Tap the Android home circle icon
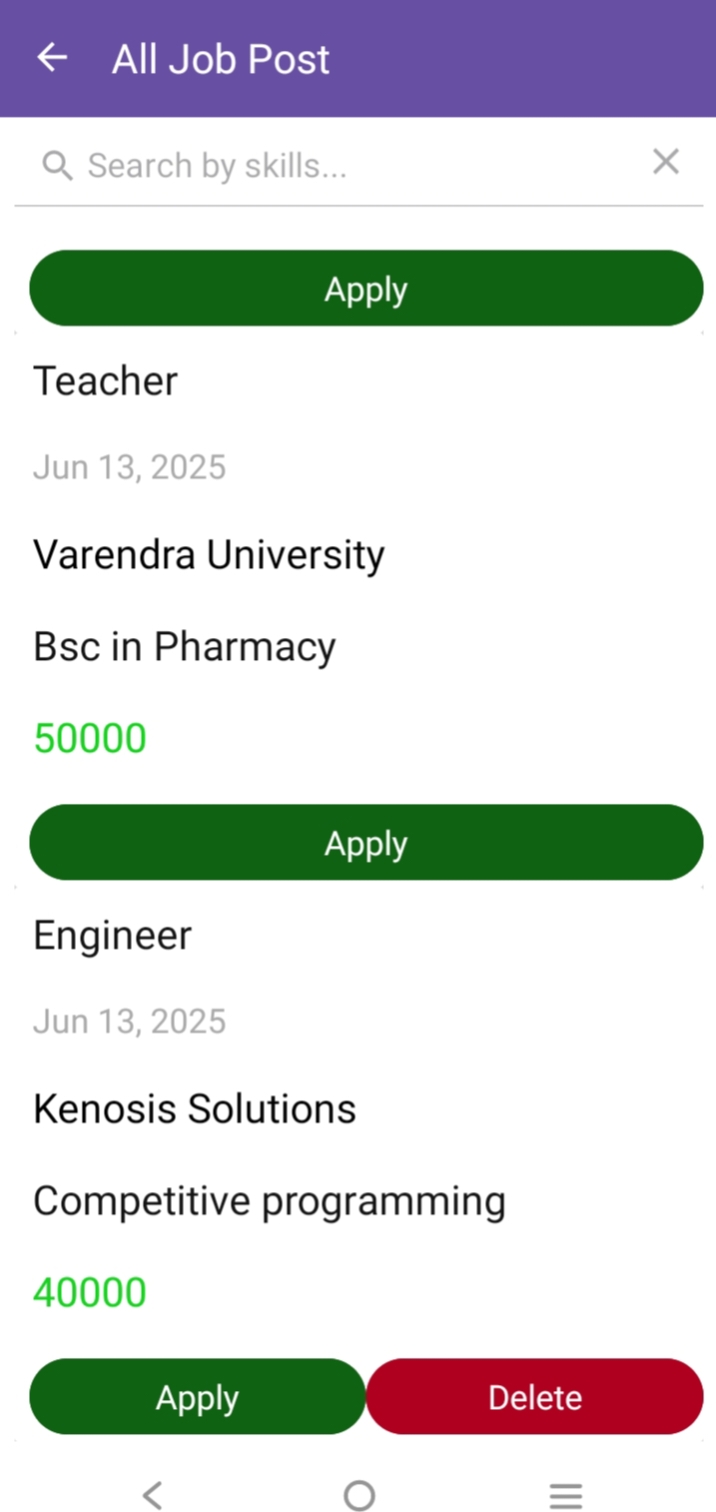 359,1495
